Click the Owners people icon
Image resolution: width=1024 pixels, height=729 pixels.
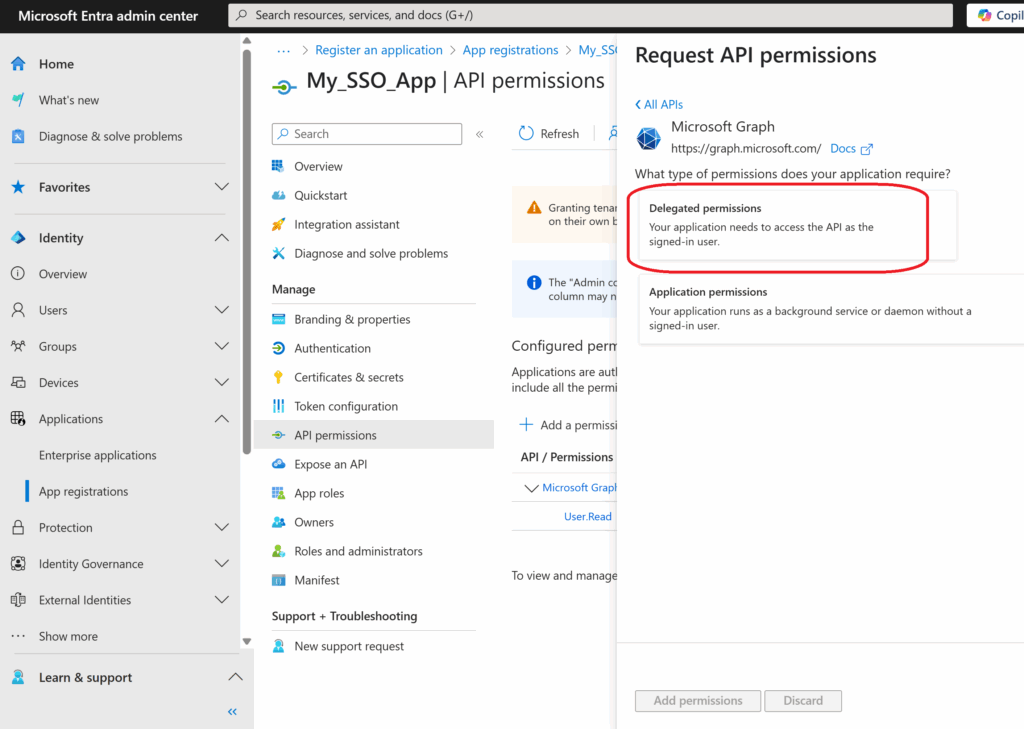(x=279, y=522)
